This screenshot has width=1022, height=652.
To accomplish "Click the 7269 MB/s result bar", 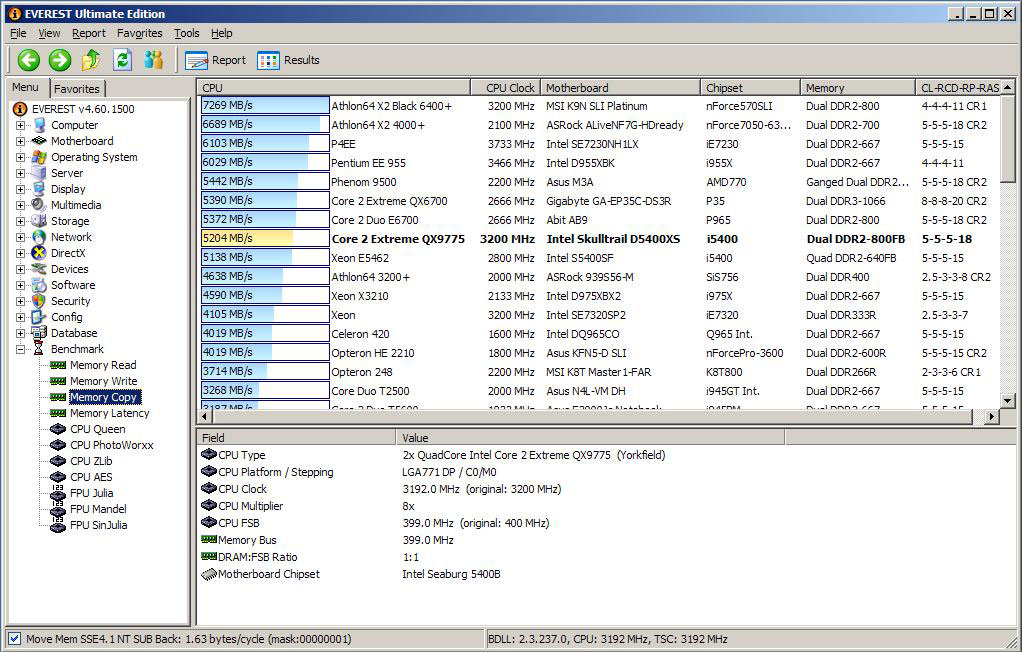I will point(265,106).
